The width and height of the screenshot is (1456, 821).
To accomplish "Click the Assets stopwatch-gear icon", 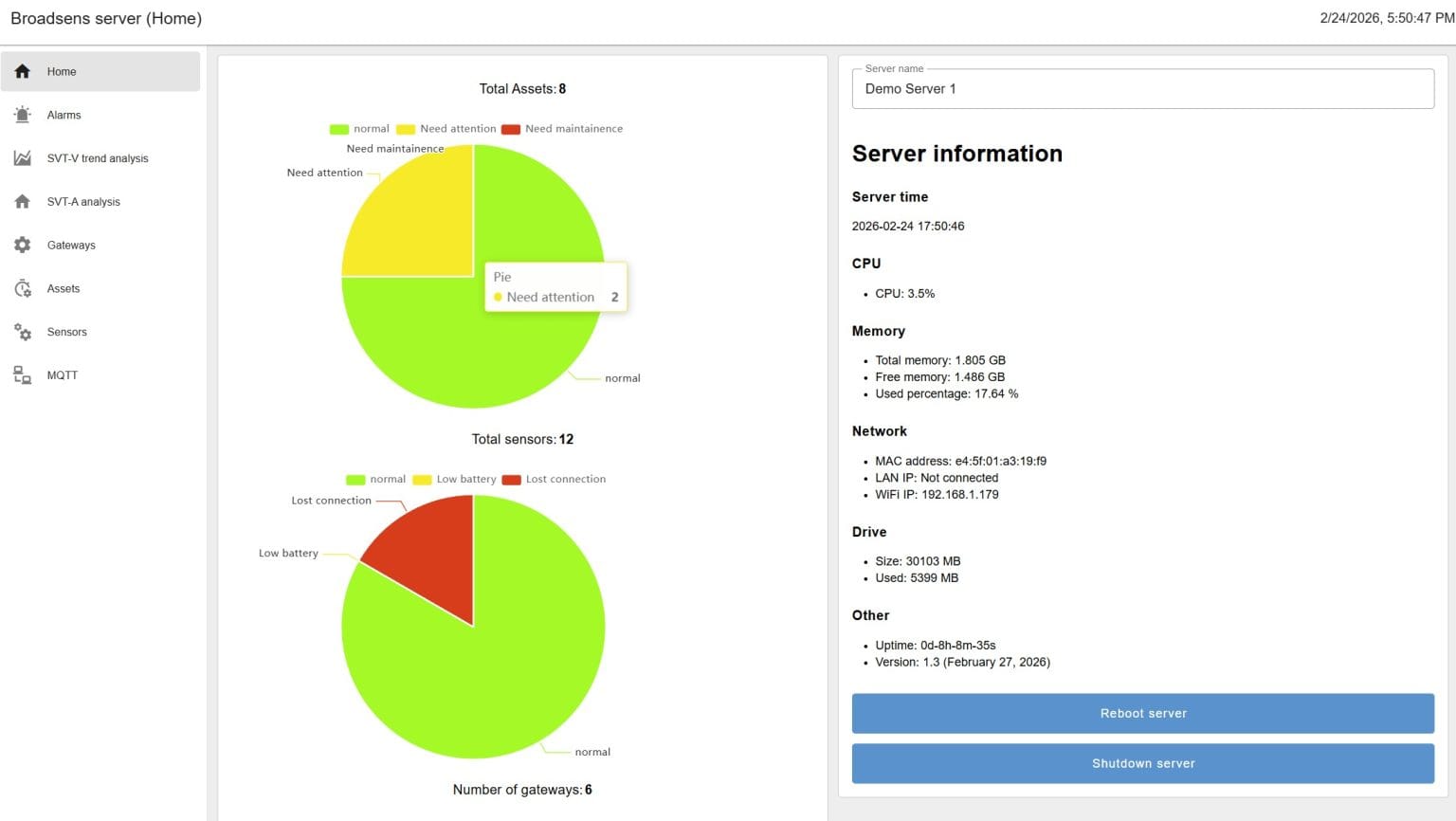I will (23, 288).
